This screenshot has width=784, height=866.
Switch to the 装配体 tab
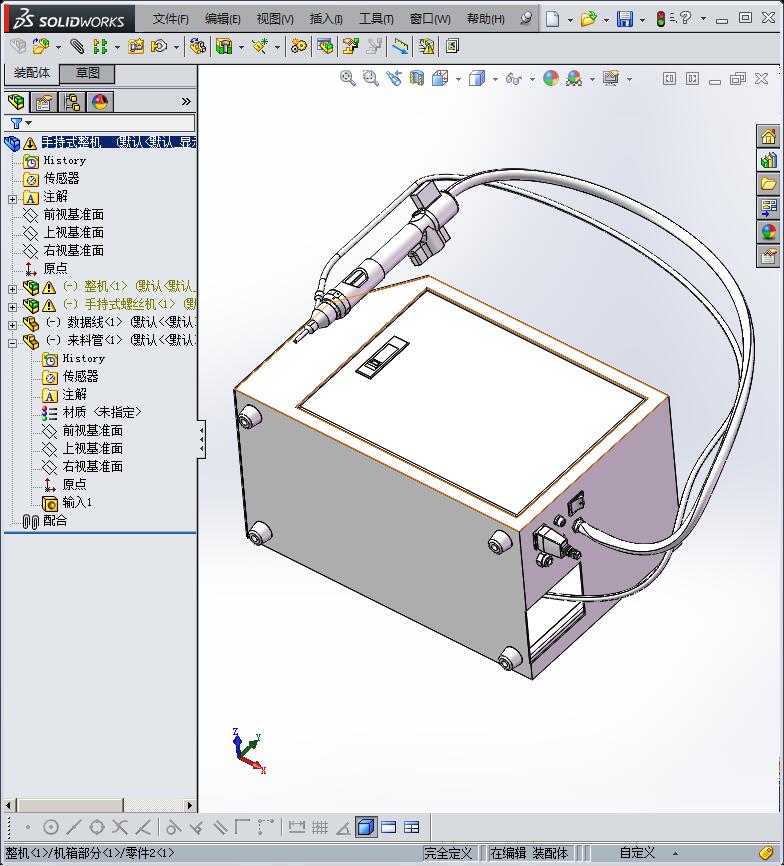click(31, 73)
